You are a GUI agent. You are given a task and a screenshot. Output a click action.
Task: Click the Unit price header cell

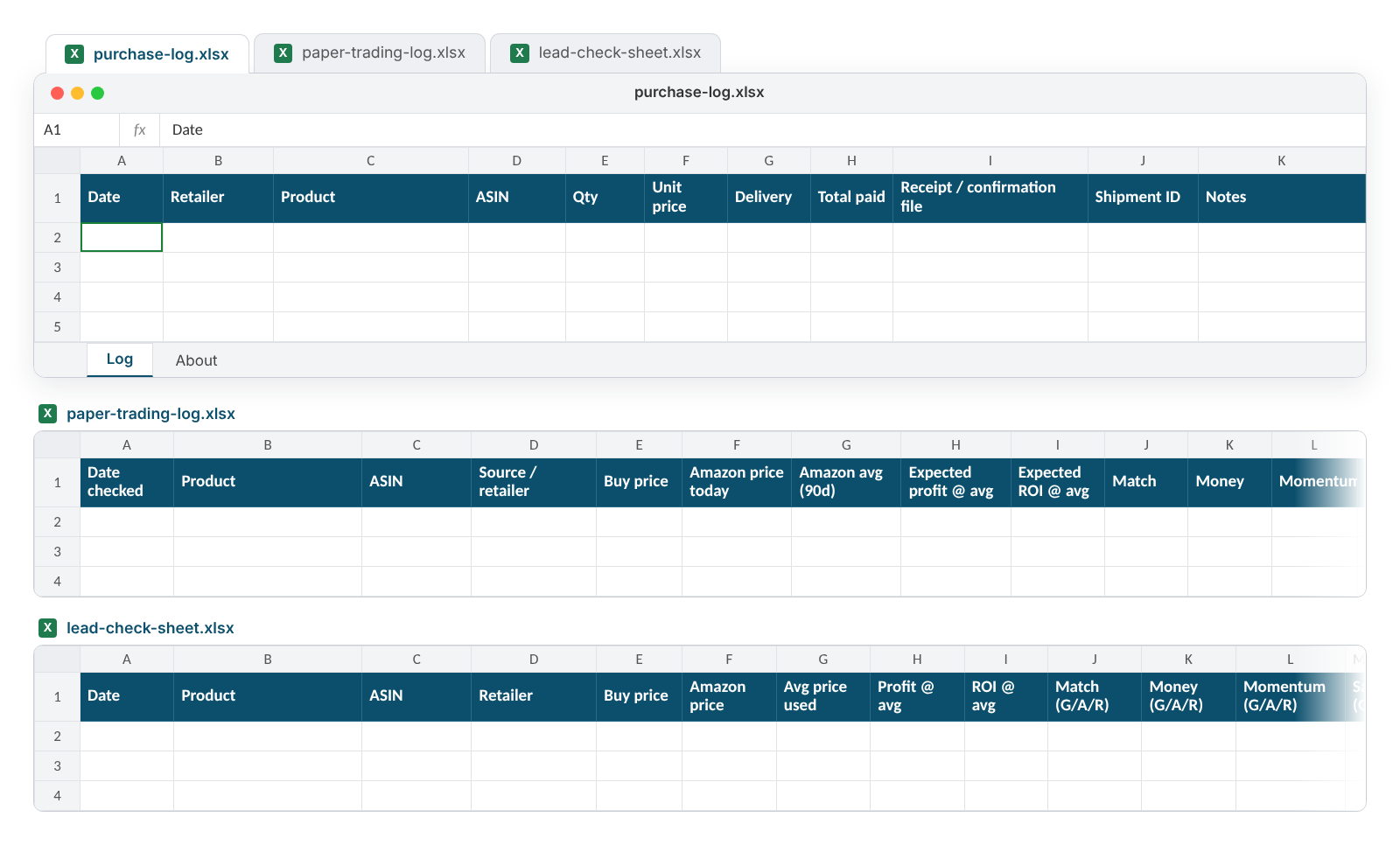[x=686, y=198]
